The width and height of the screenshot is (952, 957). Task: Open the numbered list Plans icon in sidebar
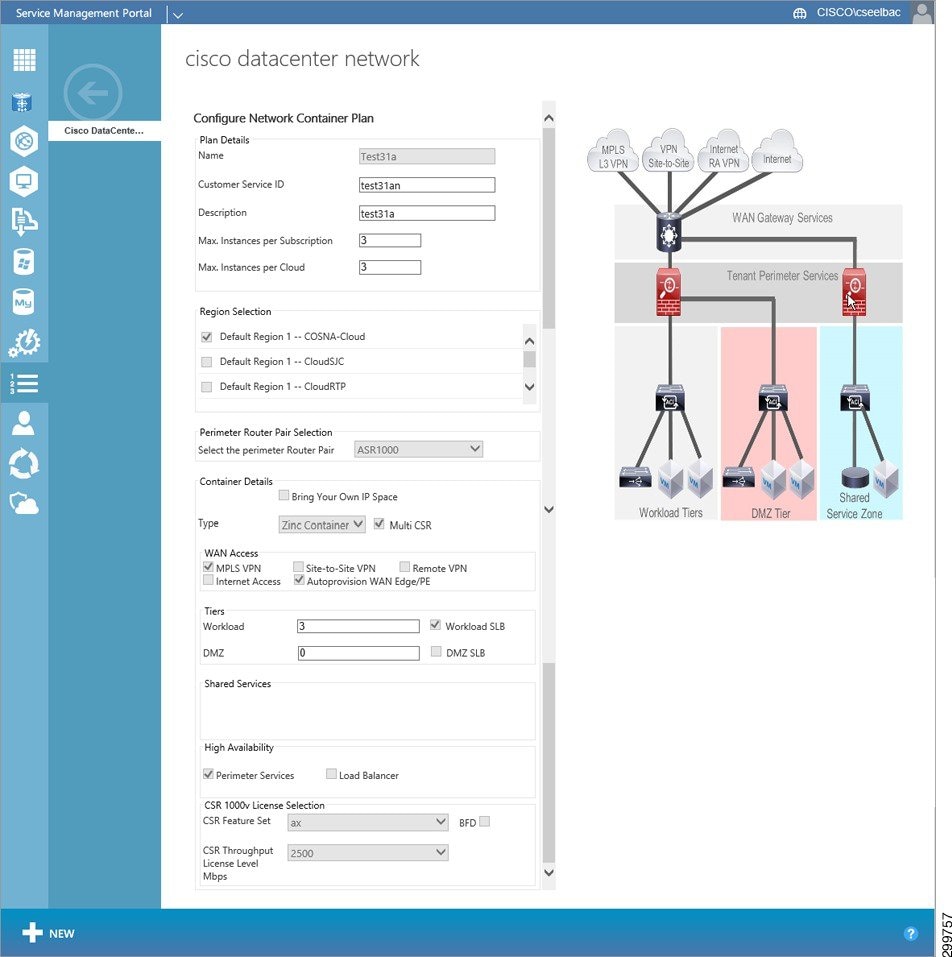coord(24,382)
